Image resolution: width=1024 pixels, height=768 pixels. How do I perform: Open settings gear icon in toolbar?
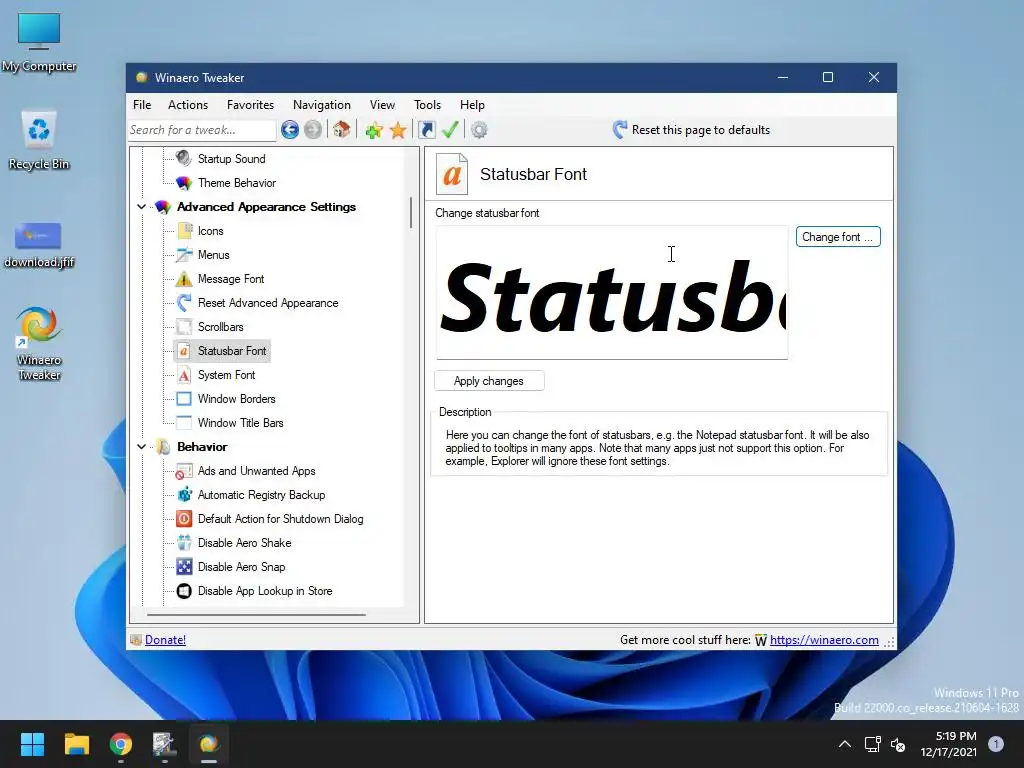tap(479, 130)
